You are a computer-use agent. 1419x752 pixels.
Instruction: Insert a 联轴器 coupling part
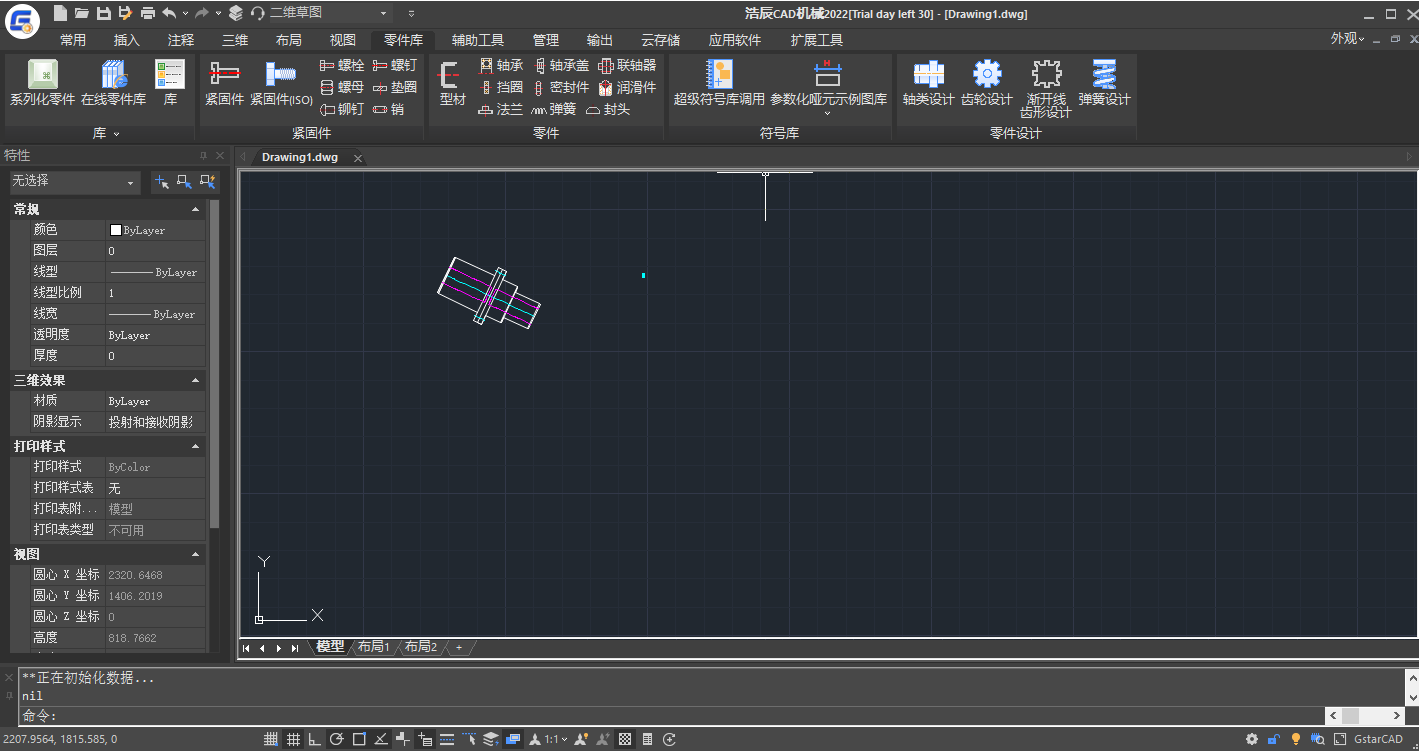[627, 65]
